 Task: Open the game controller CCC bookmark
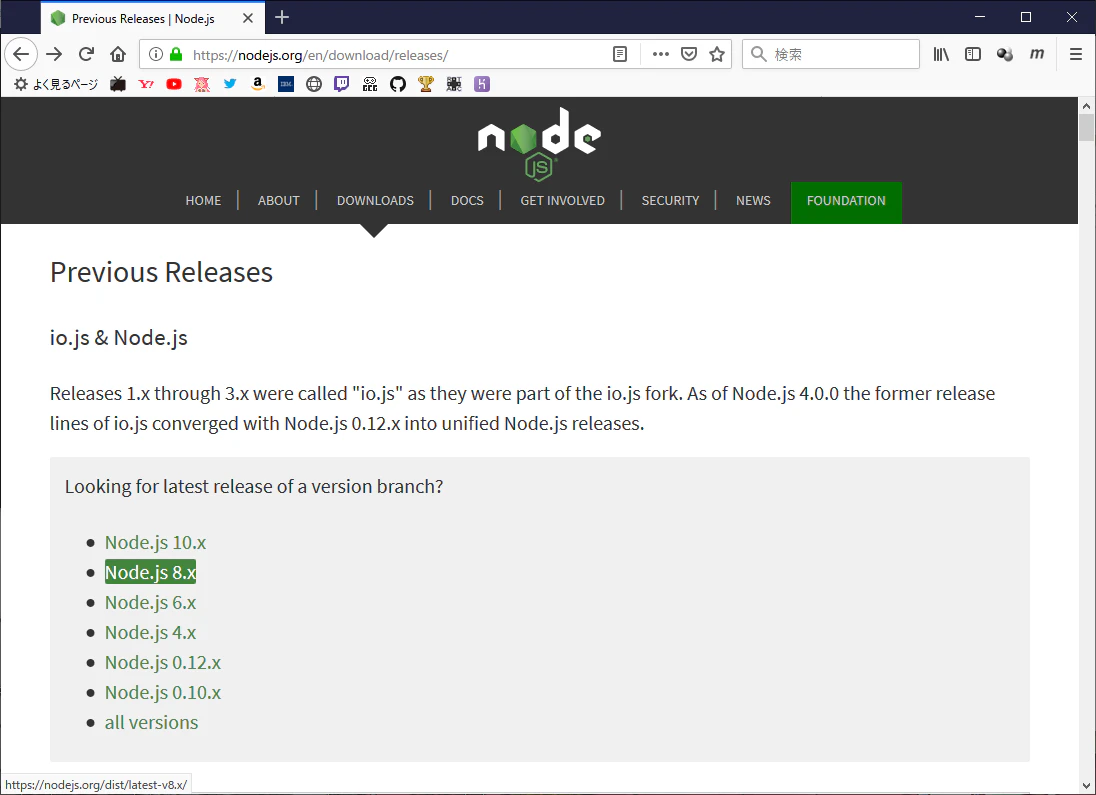[x=370, y=84]
